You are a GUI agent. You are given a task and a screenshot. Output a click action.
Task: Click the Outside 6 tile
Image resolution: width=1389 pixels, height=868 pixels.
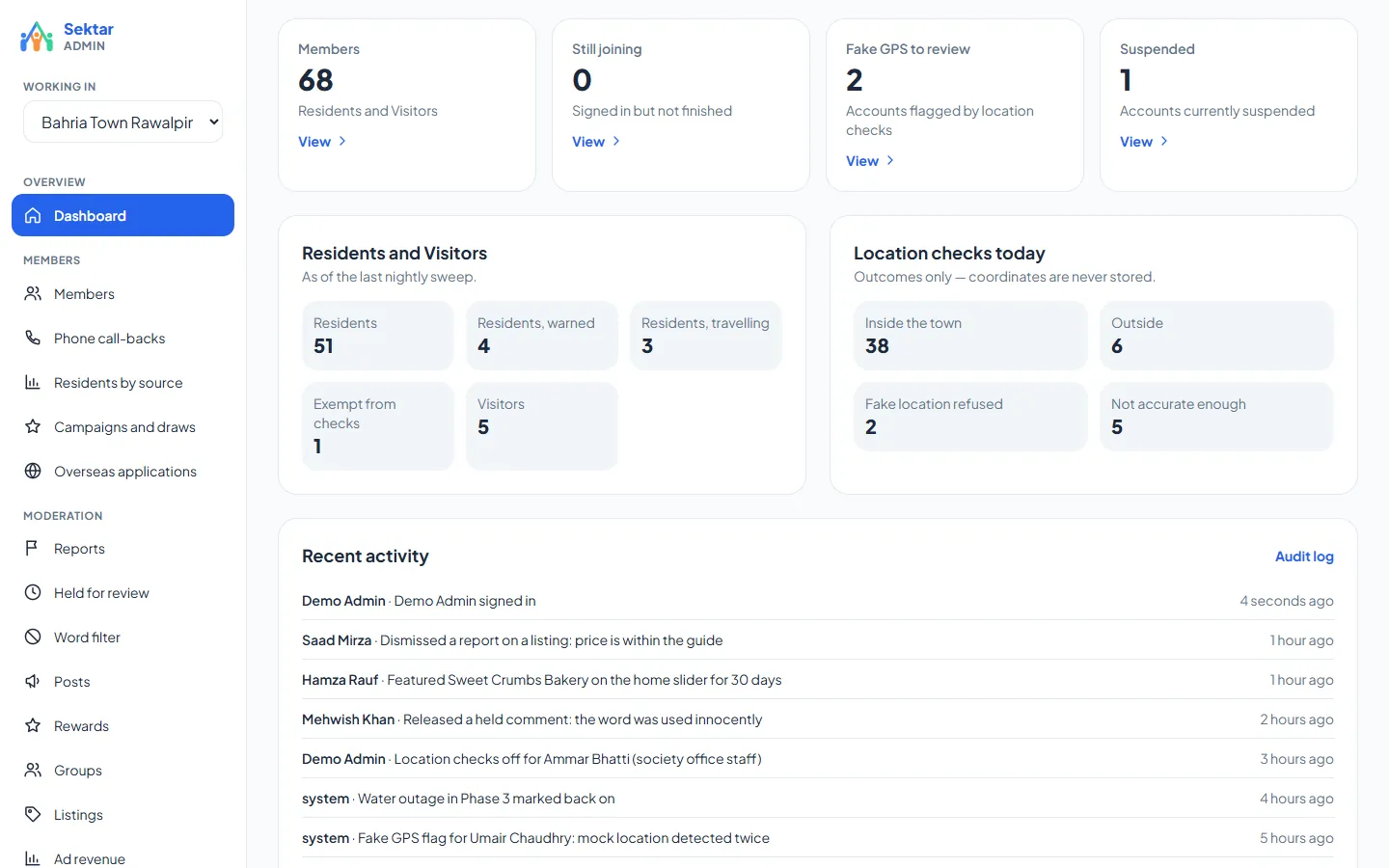pos(1216,336)
